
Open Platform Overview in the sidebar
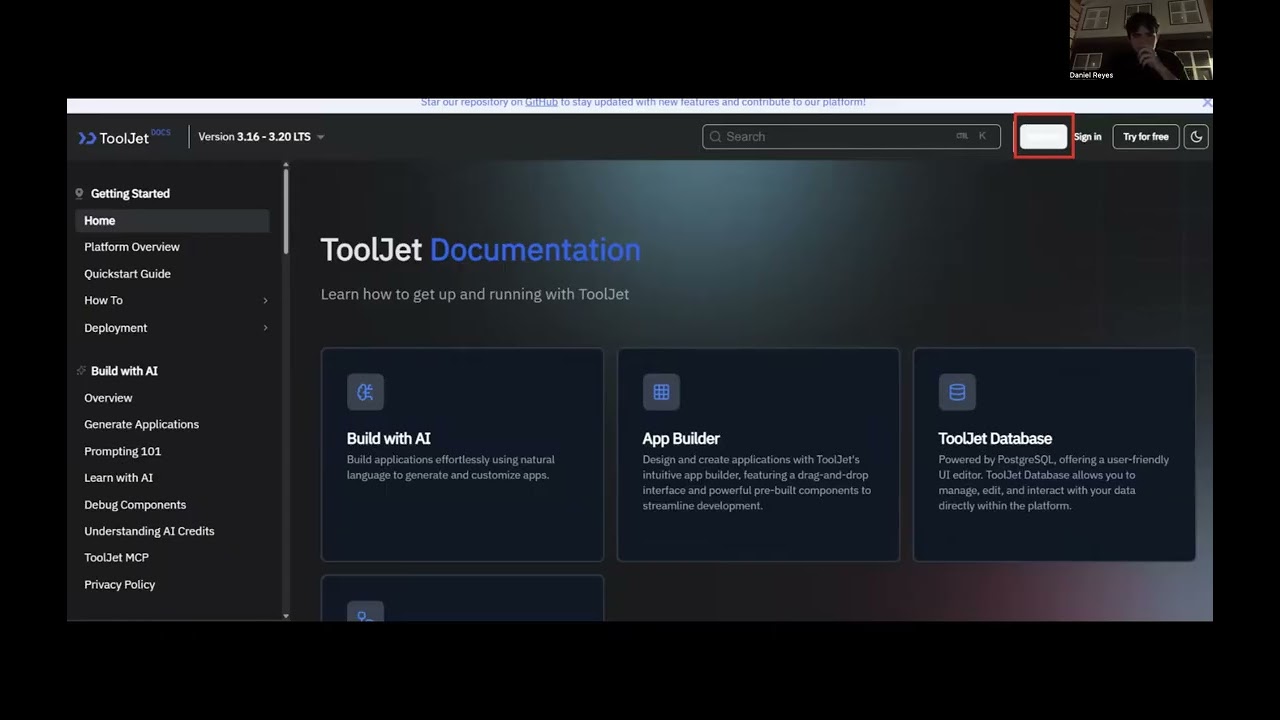132,247
